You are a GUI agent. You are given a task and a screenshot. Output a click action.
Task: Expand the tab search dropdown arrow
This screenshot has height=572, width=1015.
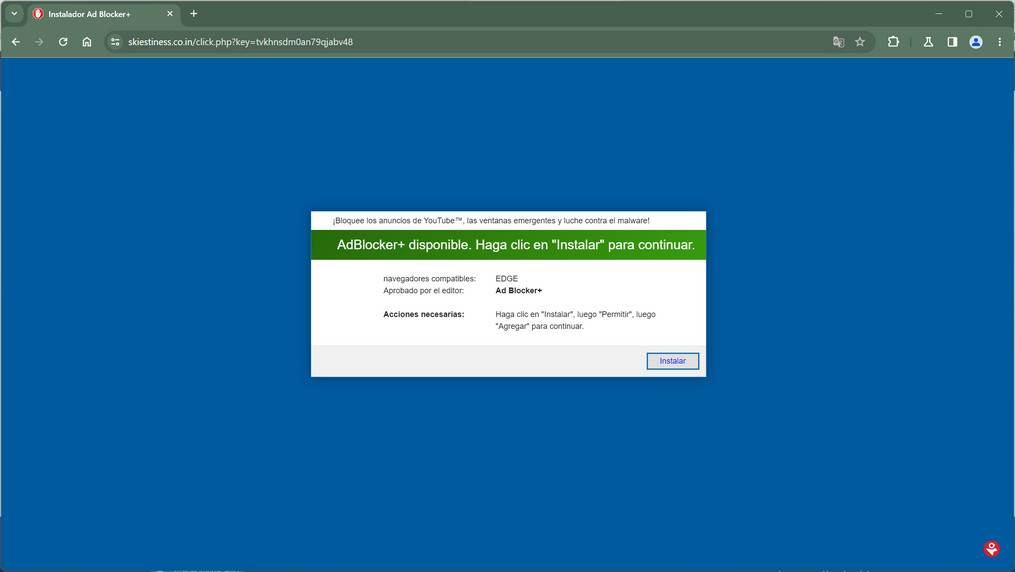click(14, 14)
